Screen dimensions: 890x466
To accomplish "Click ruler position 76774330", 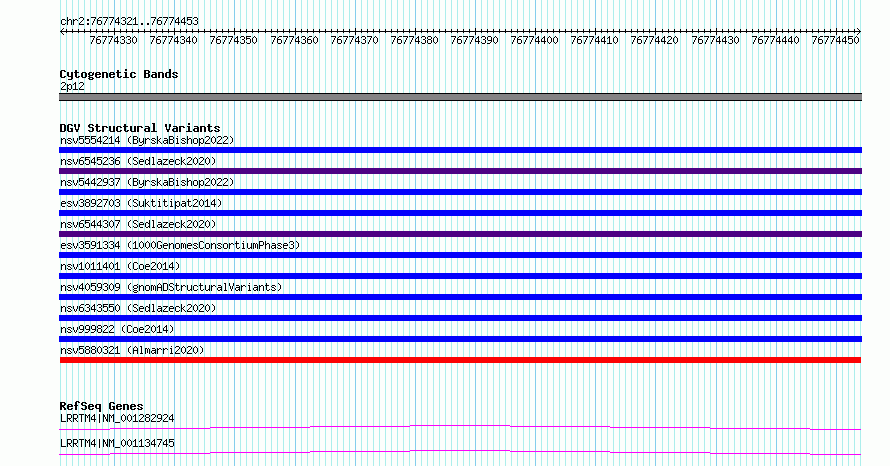I will 114,40.
